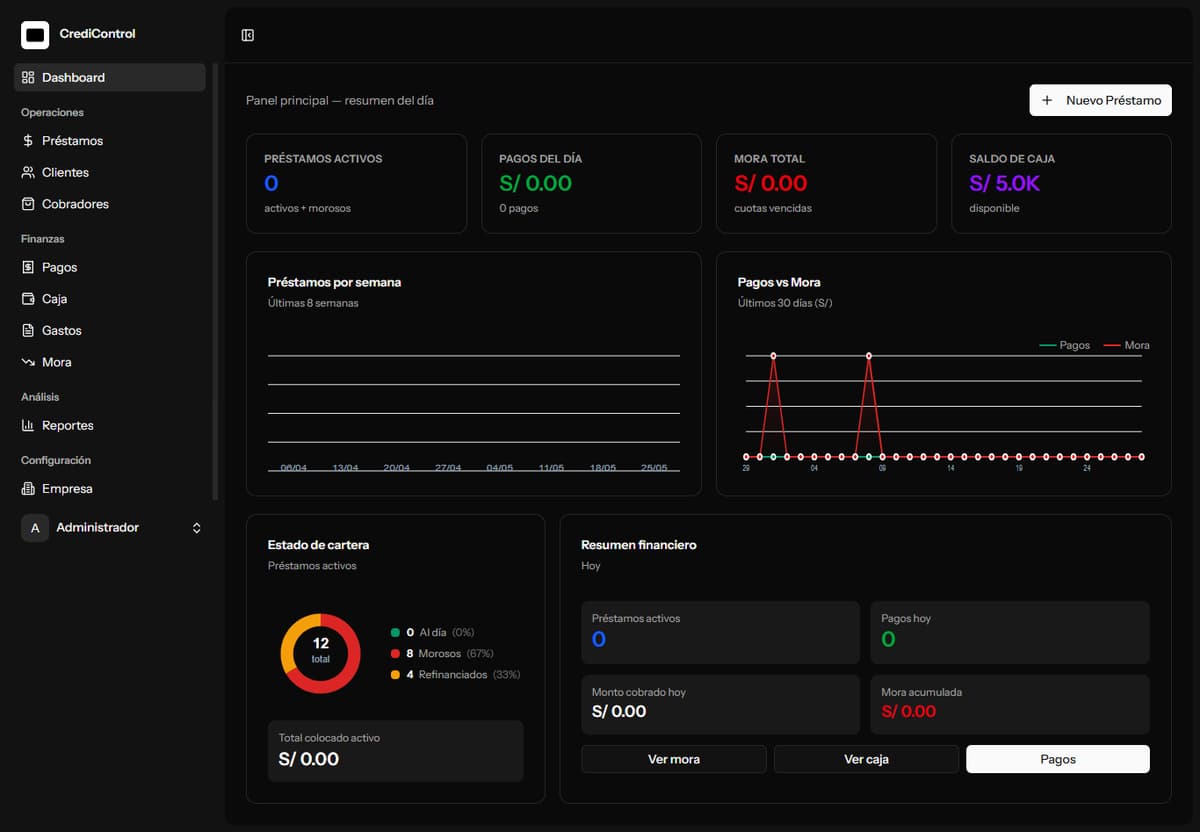Click the Préstamos dollar sign icon
Screen dimensions: 1200x832
(x=28, y=141)
